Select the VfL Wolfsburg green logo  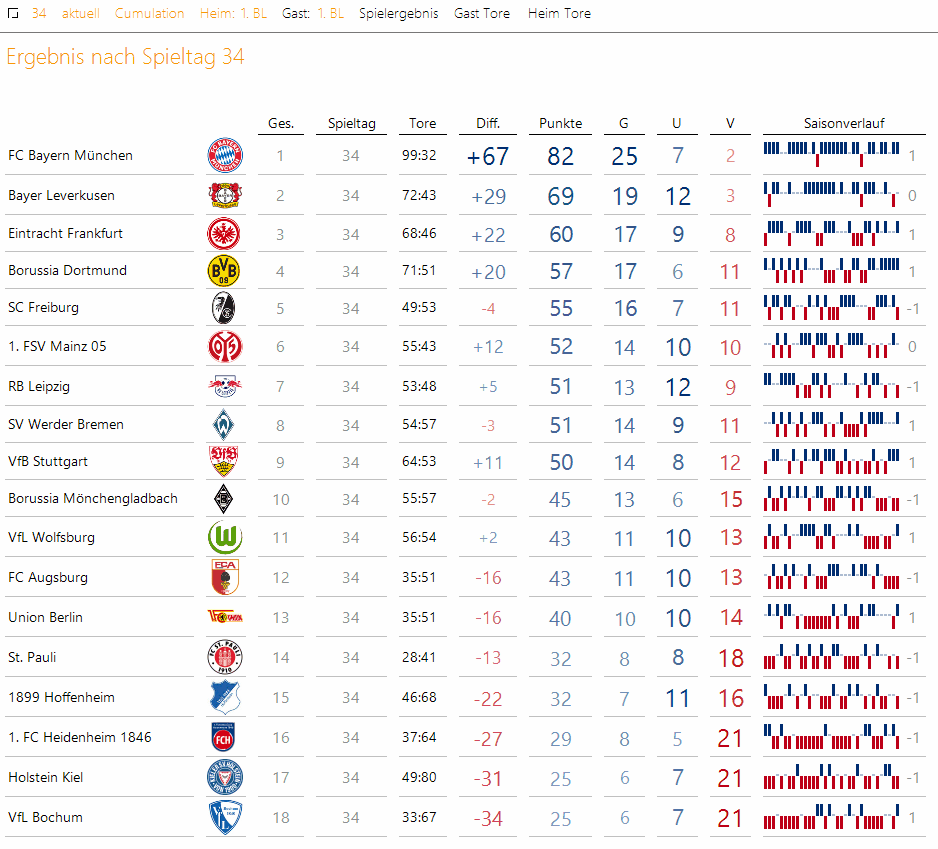[x=224, y=538]
